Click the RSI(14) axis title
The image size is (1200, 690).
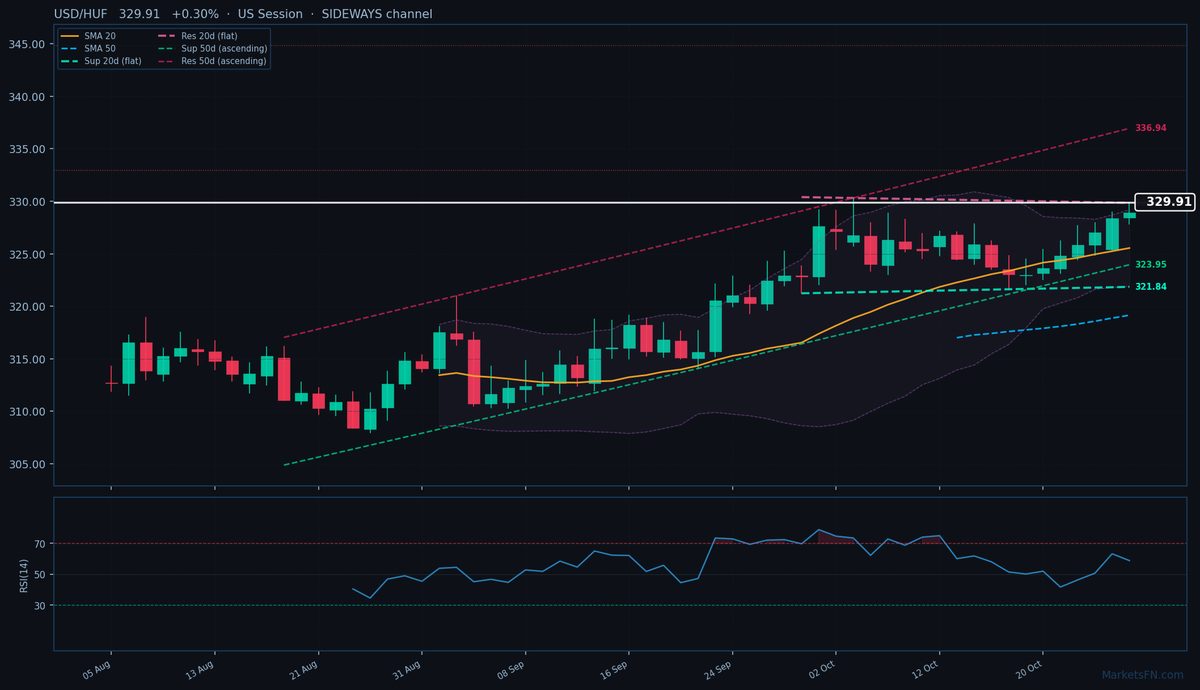pyautogui.click(x=23, y=574)
